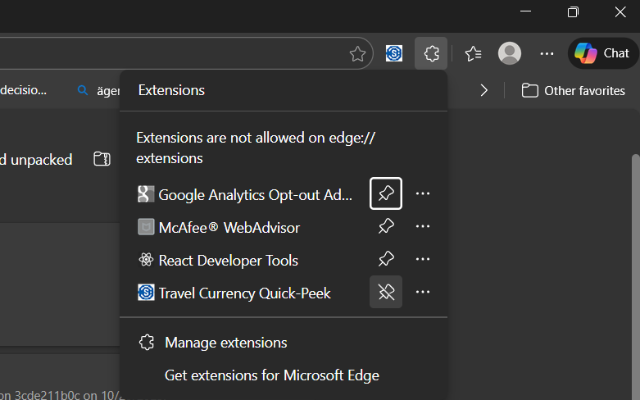Select the React Developer Tools entry
Screen dimensions: 640x400
(228, 260)
